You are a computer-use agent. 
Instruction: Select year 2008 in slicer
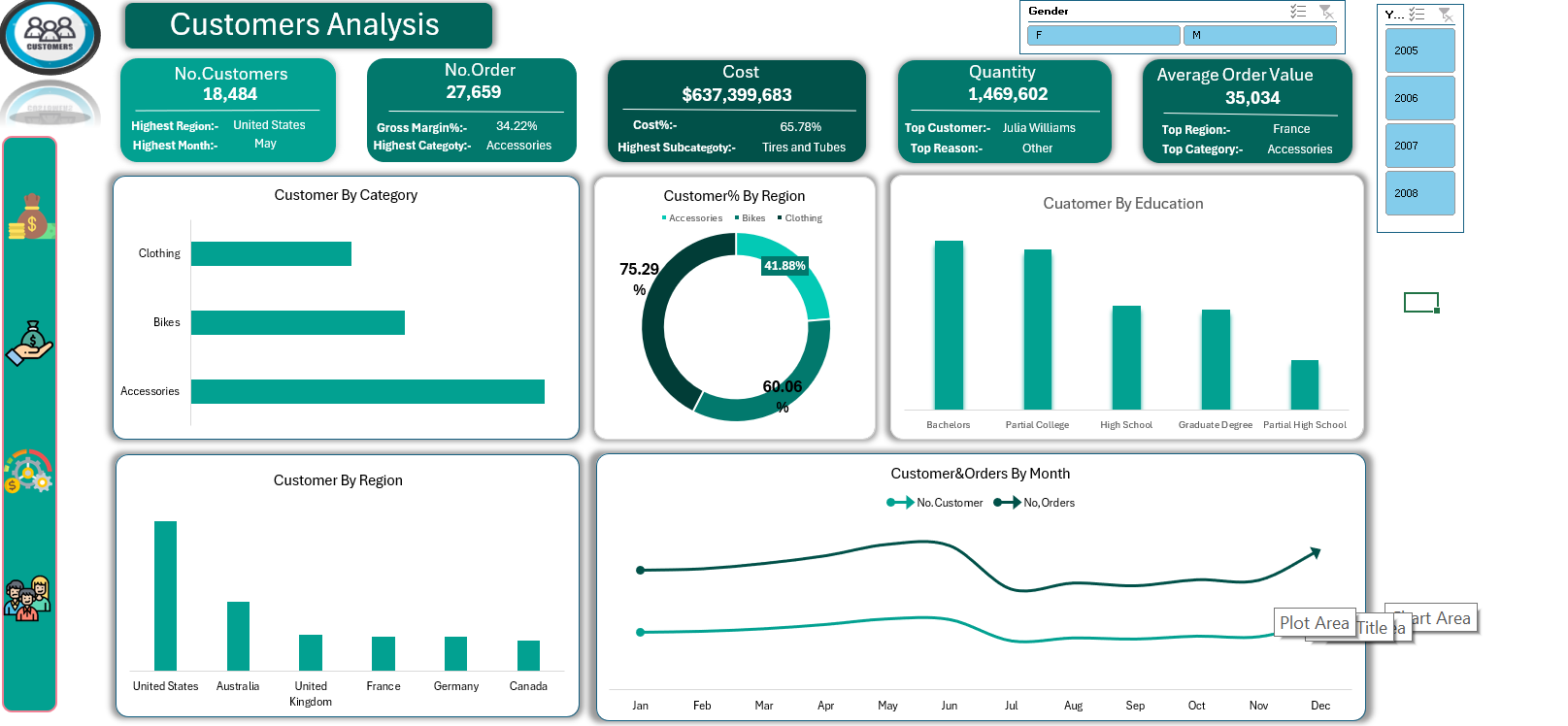point(1419,193)
